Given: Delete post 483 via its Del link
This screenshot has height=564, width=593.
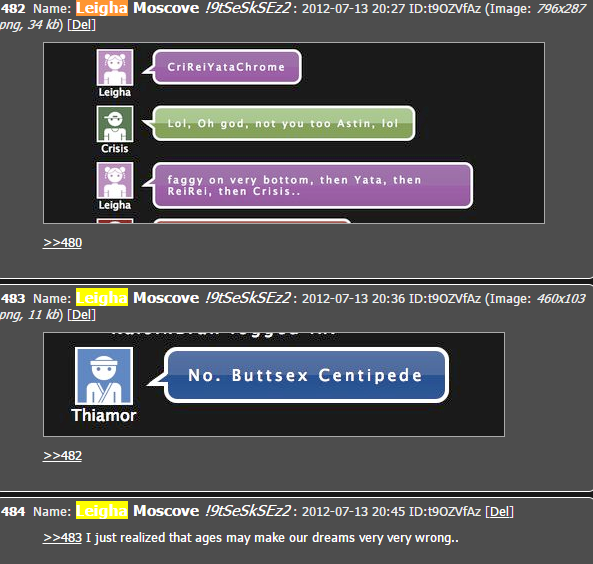Looking at the screenshot, I should point(81,315).
